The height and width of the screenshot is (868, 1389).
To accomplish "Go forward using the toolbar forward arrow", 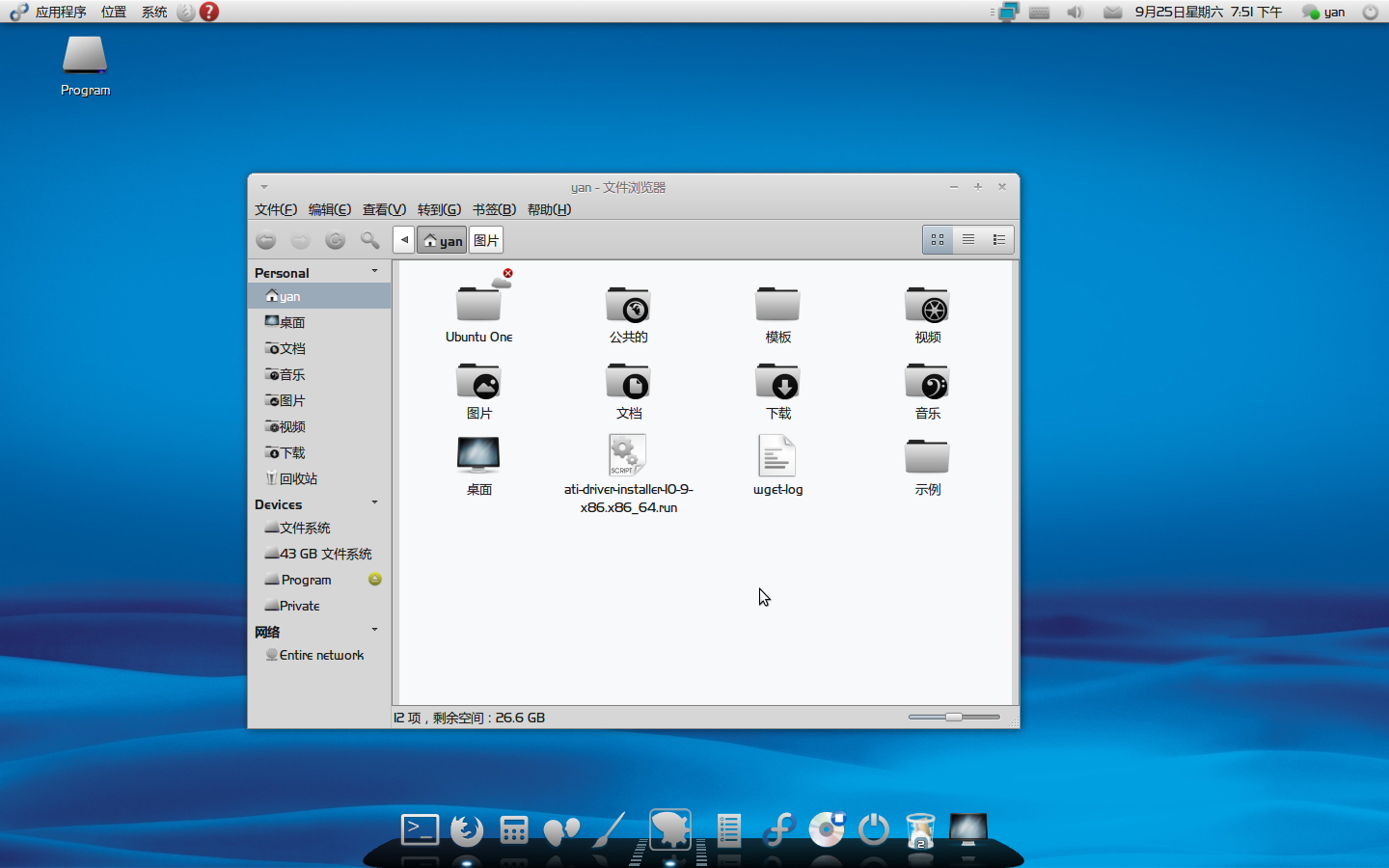I will 301,240.
